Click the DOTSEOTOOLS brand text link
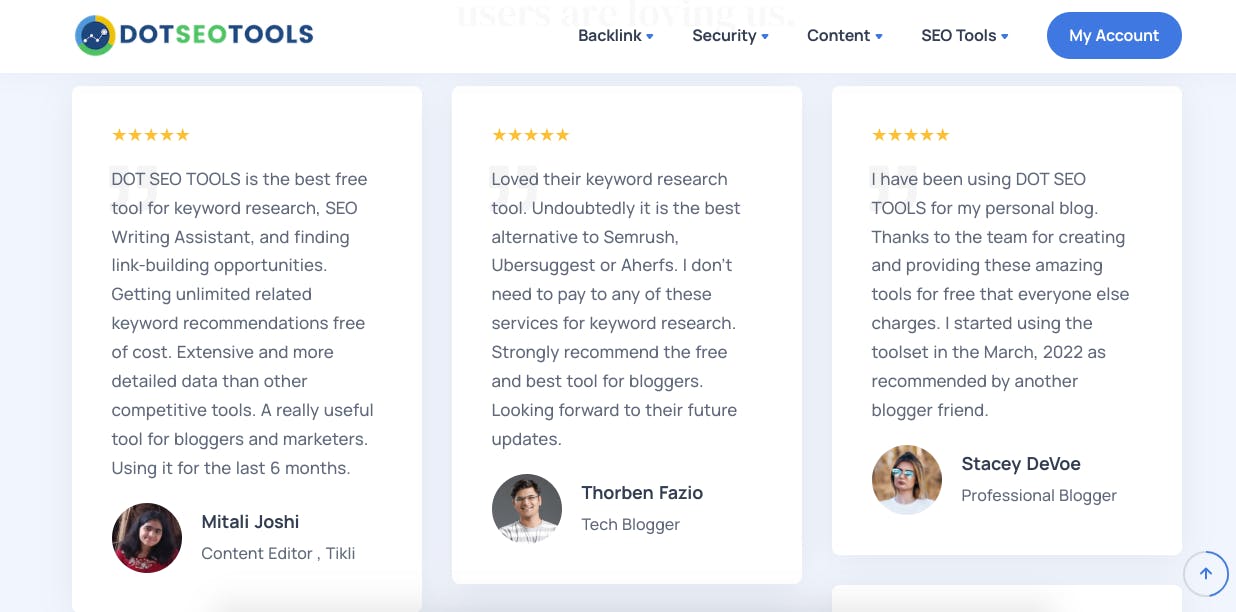The height and width of the screenshot is (612, 1236). [x=217, y=35]
